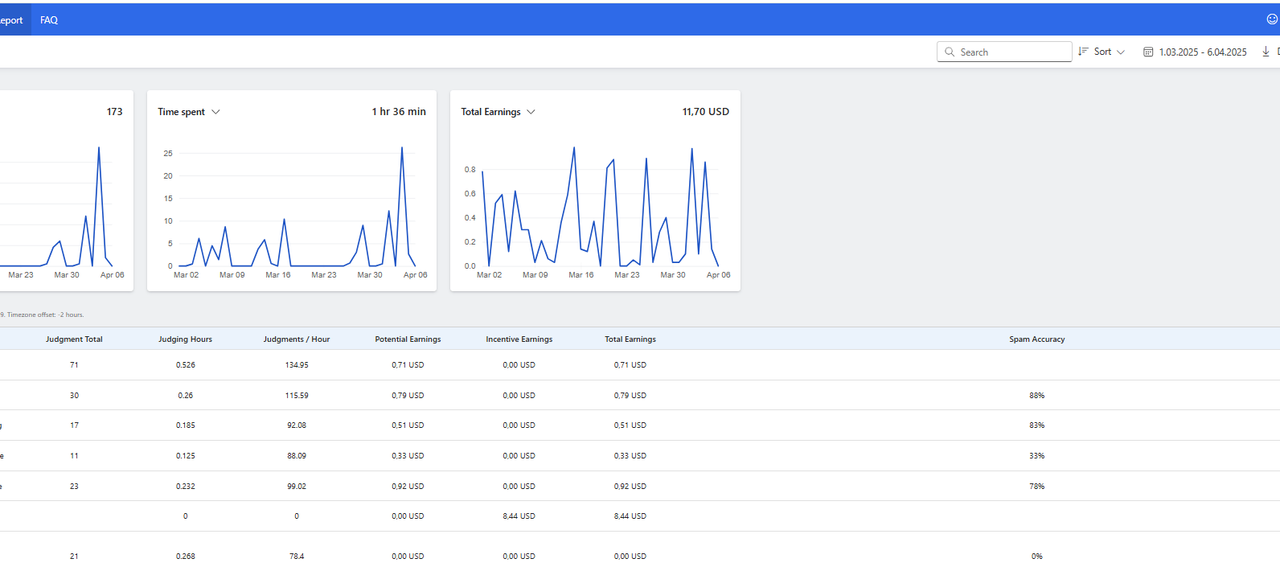The image size is (1280, 580).
Task: Click the 11,70 USD total value
Action: [x=706, y=112]
